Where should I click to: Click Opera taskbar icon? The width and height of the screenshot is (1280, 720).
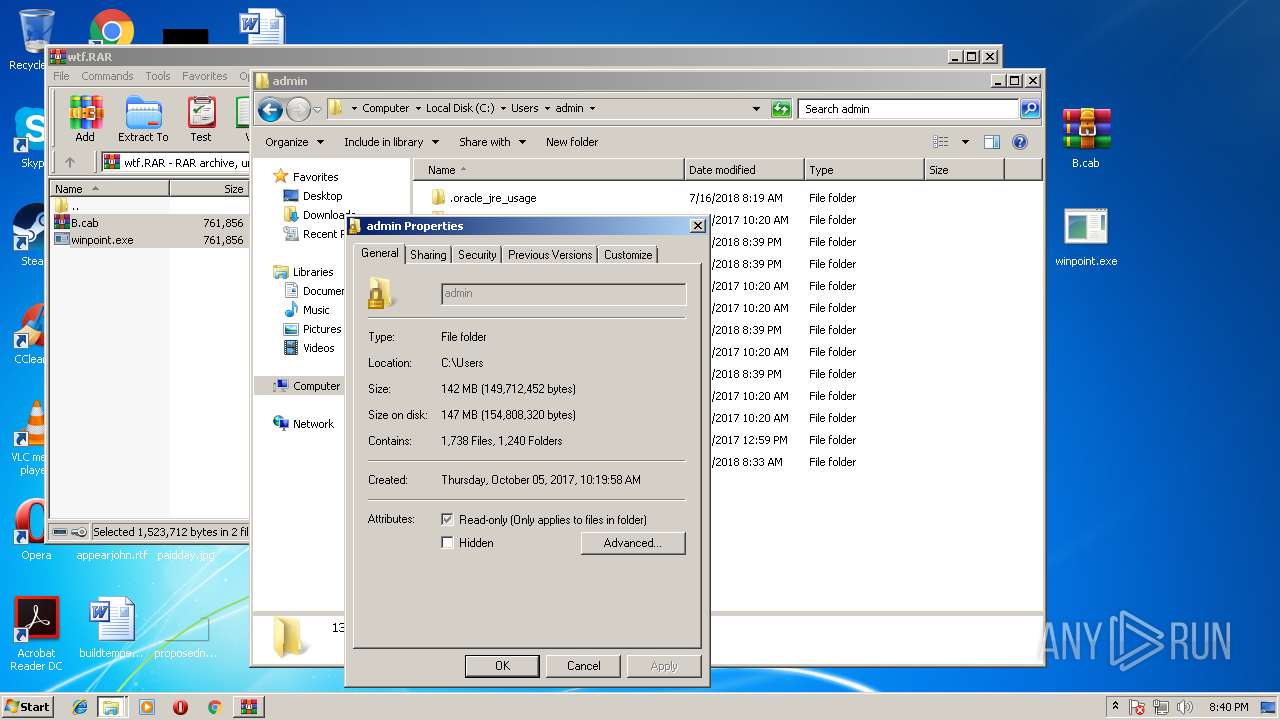180,707
